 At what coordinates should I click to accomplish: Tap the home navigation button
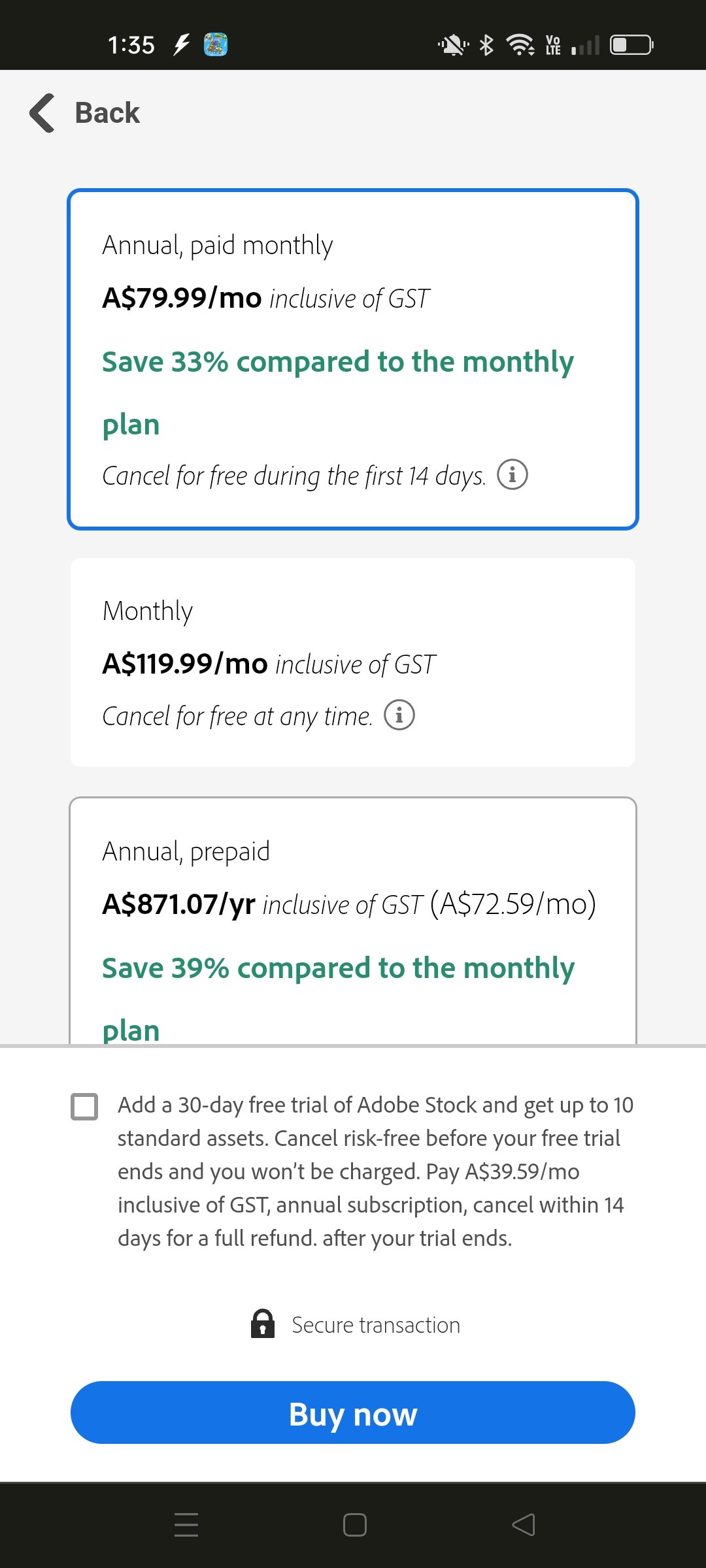point(353,1524)
